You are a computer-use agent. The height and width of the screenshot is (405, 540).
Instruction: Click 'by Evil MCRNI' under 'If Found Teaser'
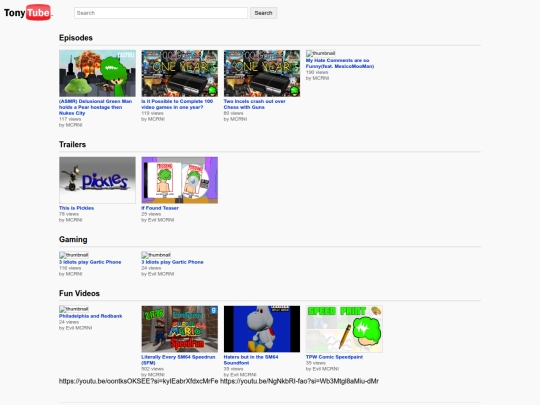point(158,220)
